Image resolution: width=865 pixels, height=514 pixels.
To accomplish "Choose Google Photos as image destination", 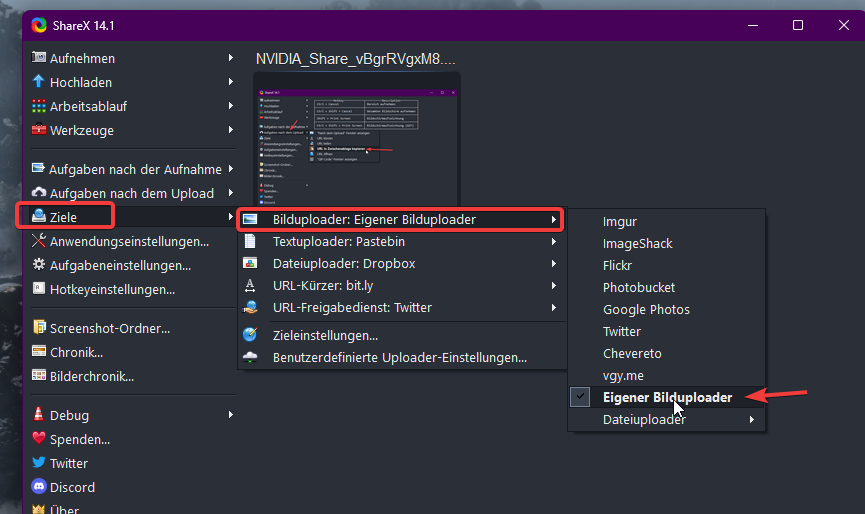I will click(646, 309).
